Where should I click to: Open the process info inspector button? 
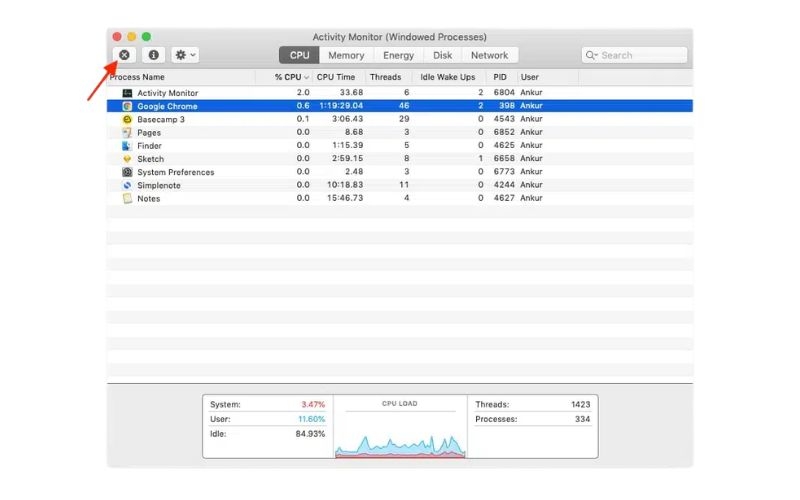[x=153, y=55]
